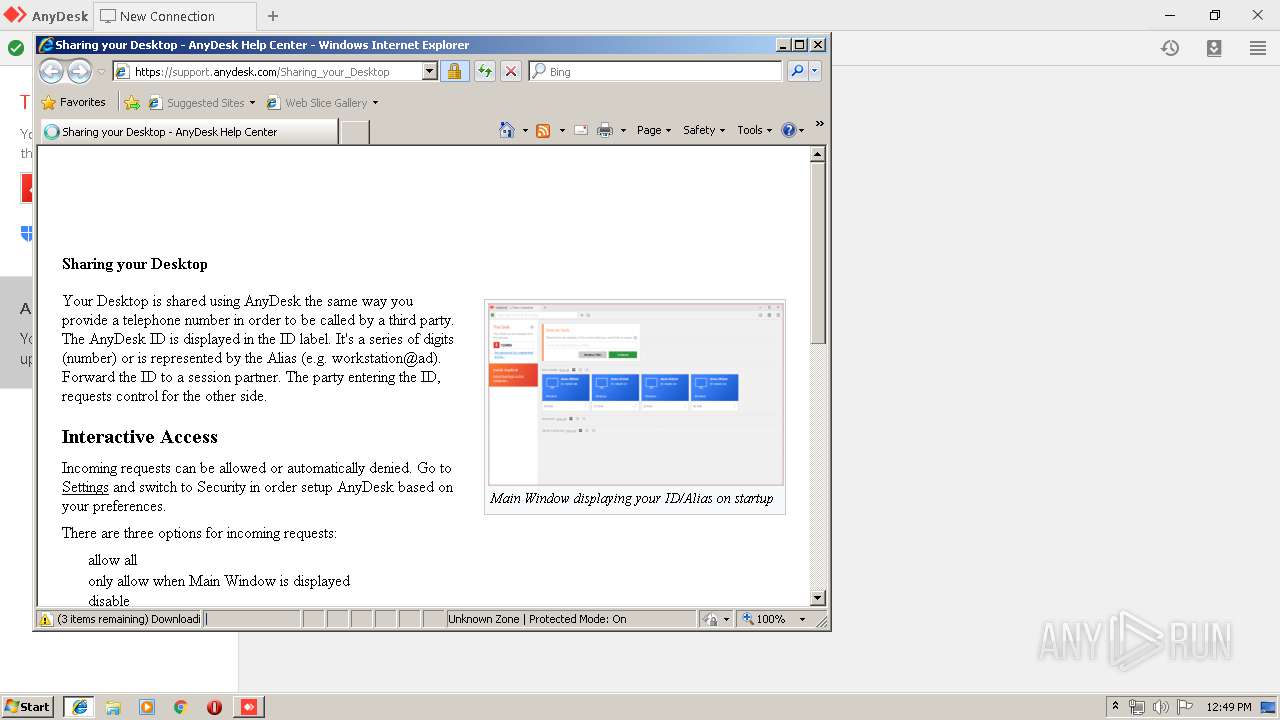The height and width of the screenshot is (720, 1280).
Task: Switch to AnyDesk New Connection tab
Action: click(175, 16)
